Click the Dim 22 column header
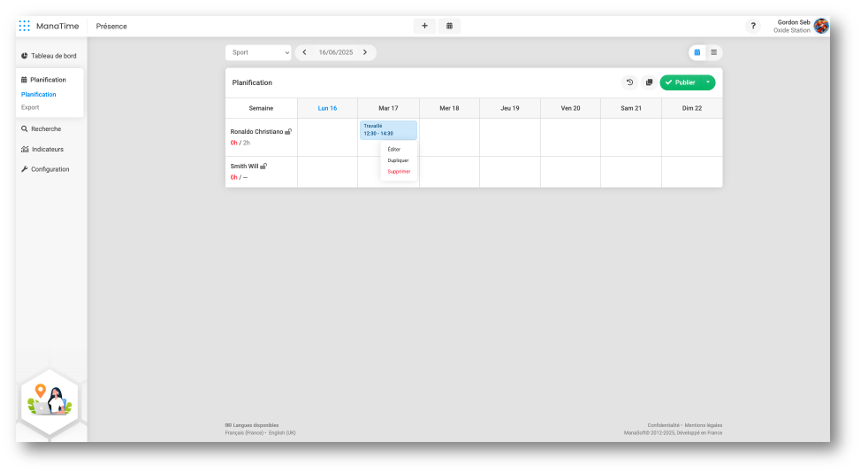The height and width of the screenshot is (473, 861). point(692,108)
